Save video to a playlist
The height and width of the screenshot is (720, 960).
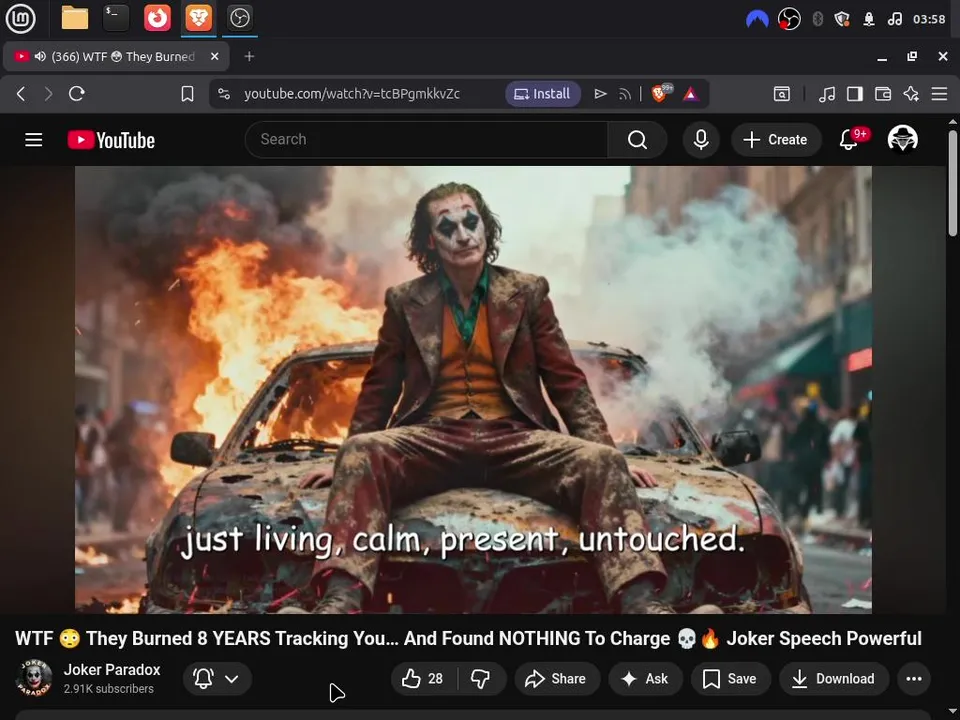coord(730,678)
